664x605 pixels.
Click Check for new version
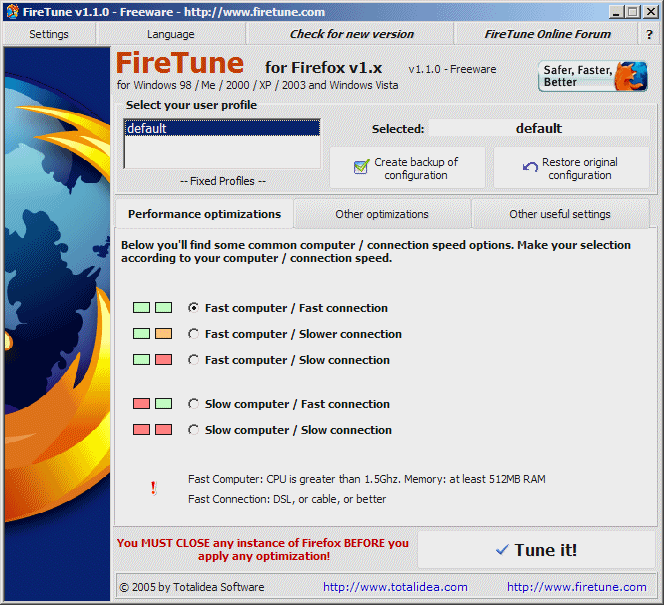pyautogui.click(x=351, y=34)
